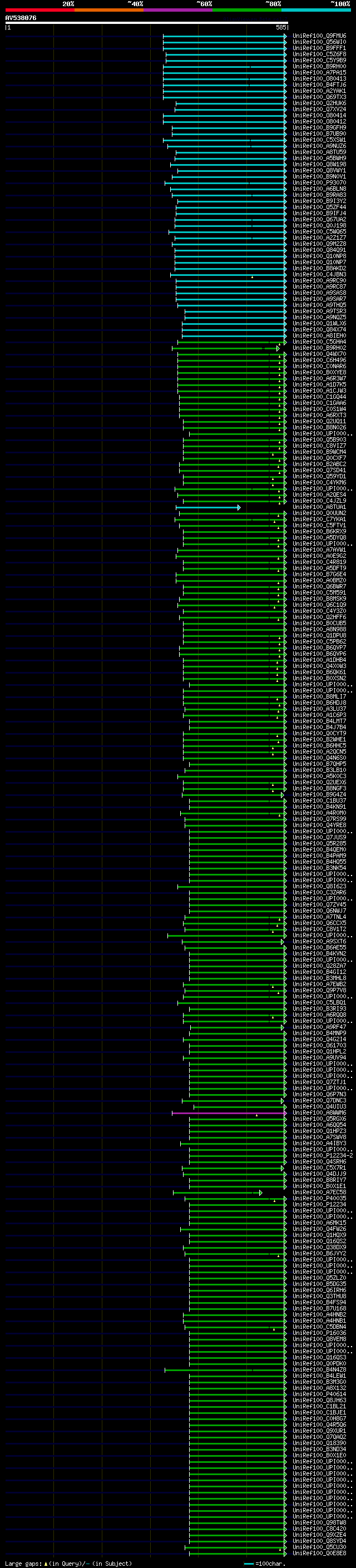Select hit label UniRef100_Q7DNC3
356x1568 pixels.
(x=319, y=1101)
